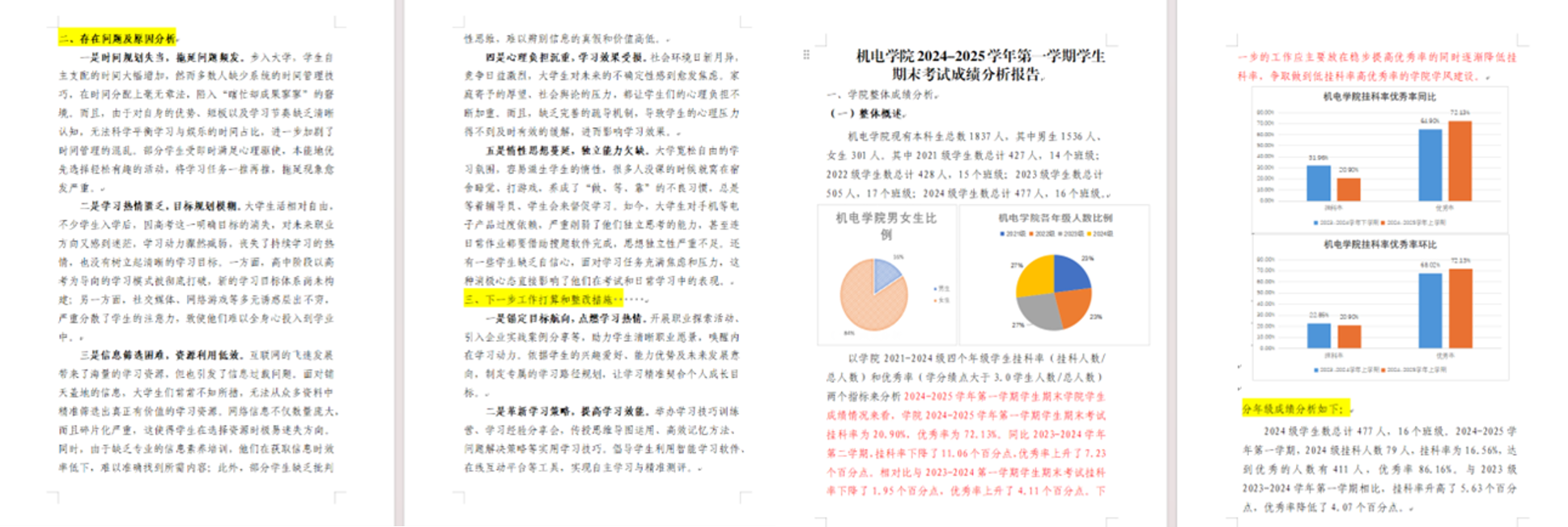
Task: Click the highlighted heading 三、下一步工作打算和整改措施
Action: 542,300
